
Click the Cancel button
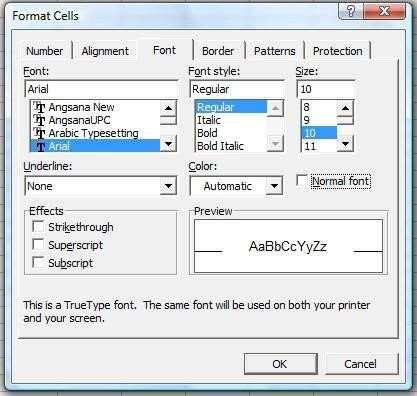pos(361,364)
